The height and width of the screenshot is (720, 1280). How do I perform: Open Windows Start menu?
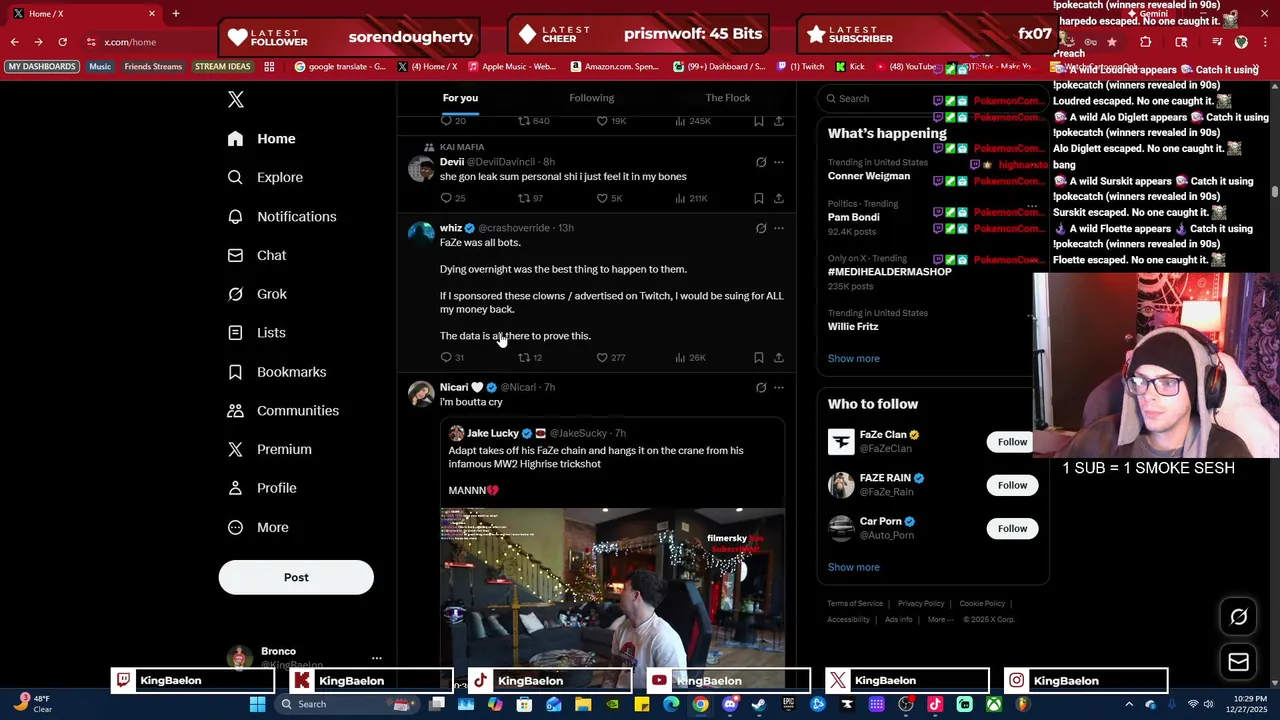click(257, 704)
